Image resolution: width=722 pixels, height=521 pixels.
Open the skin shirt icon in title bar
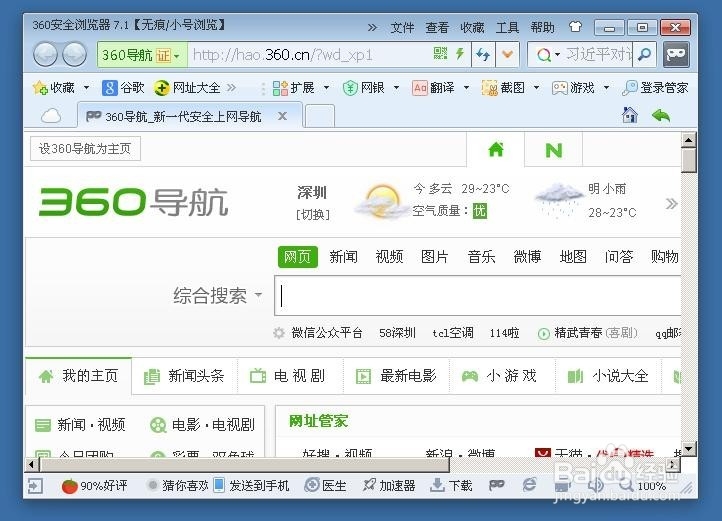point(575,27)
